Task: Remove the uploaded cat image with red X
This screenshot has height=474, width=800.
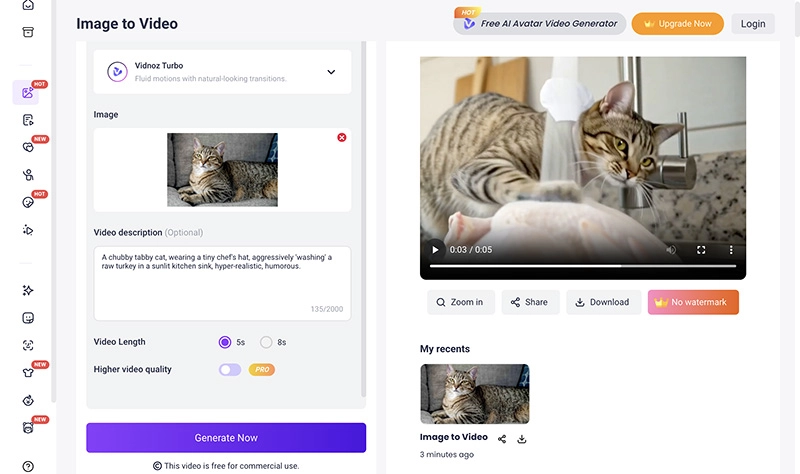Action: pos(342,137)
